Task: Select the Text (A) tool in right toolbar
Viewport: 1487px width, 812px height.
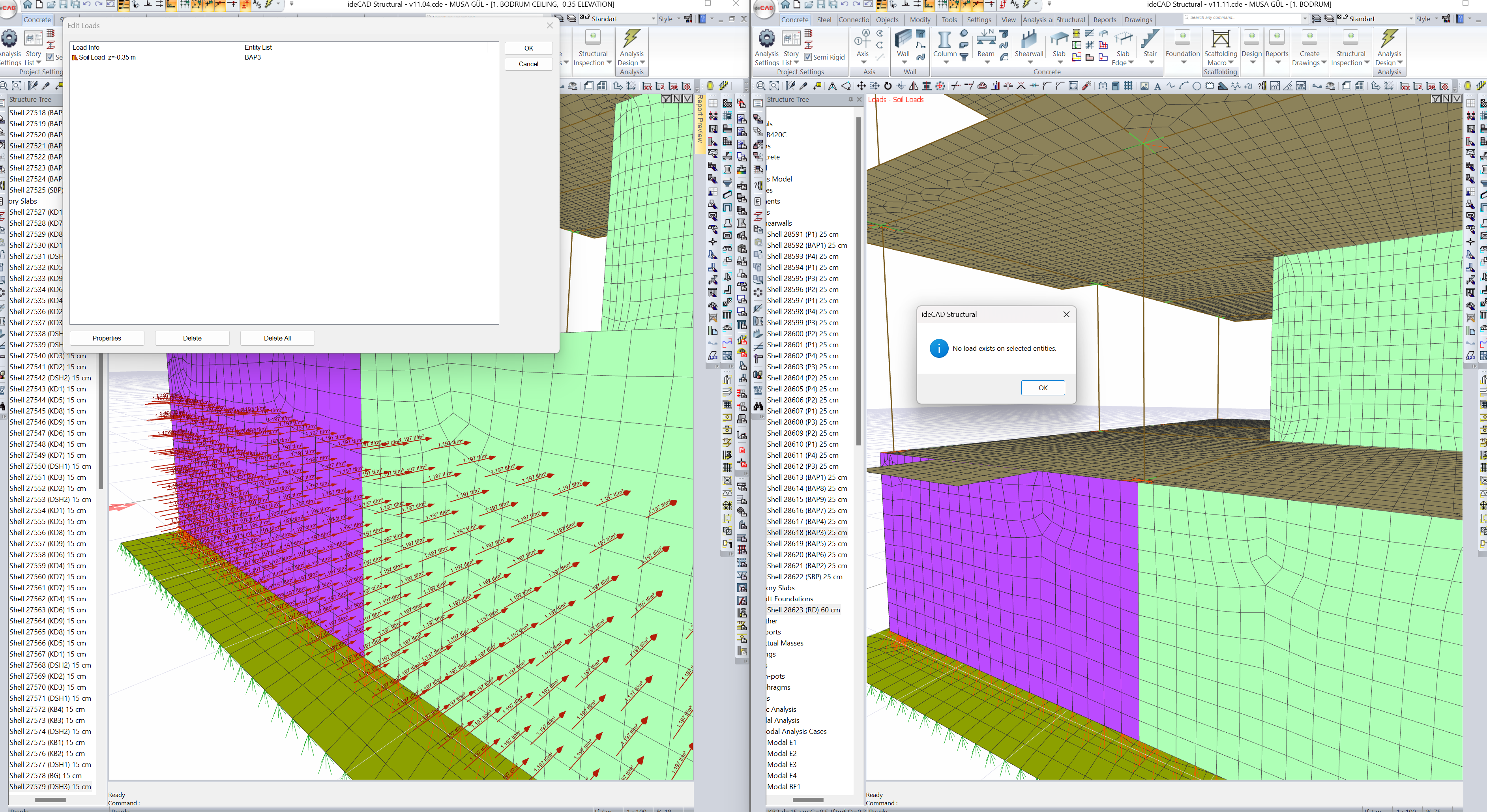Action: 1157,86
